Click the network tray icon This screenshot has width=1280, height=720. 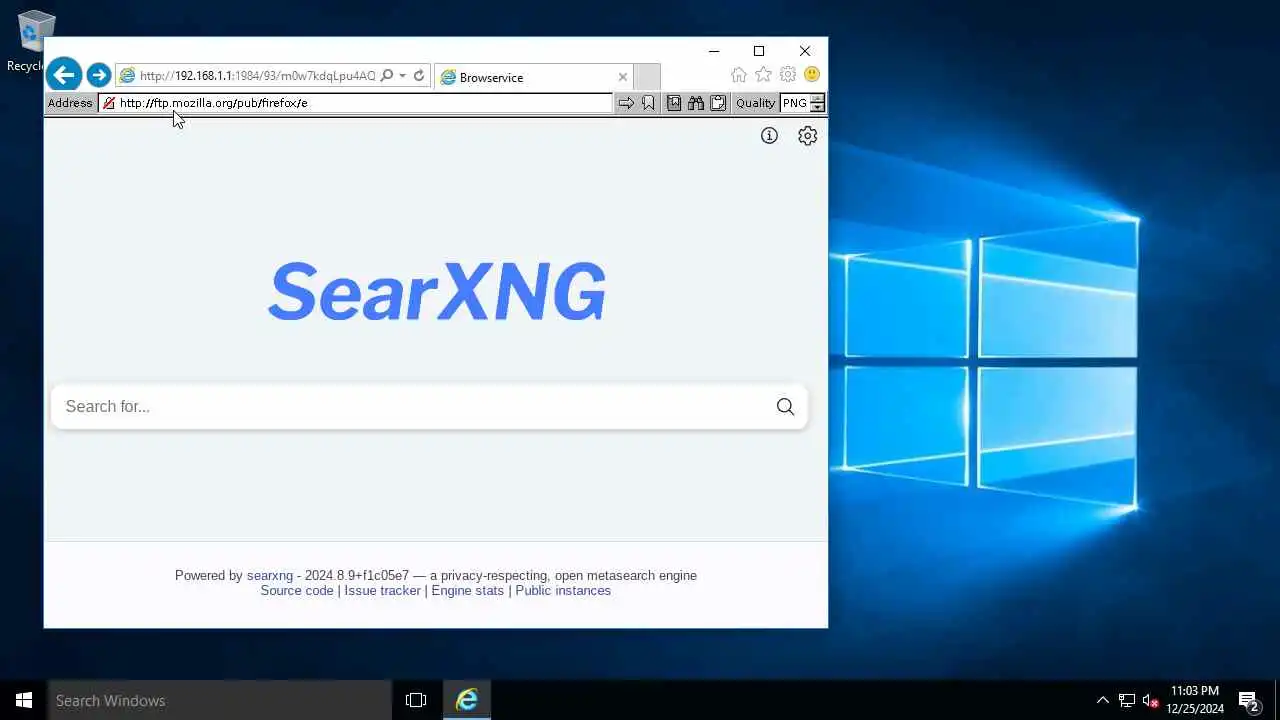point(1127,700)
